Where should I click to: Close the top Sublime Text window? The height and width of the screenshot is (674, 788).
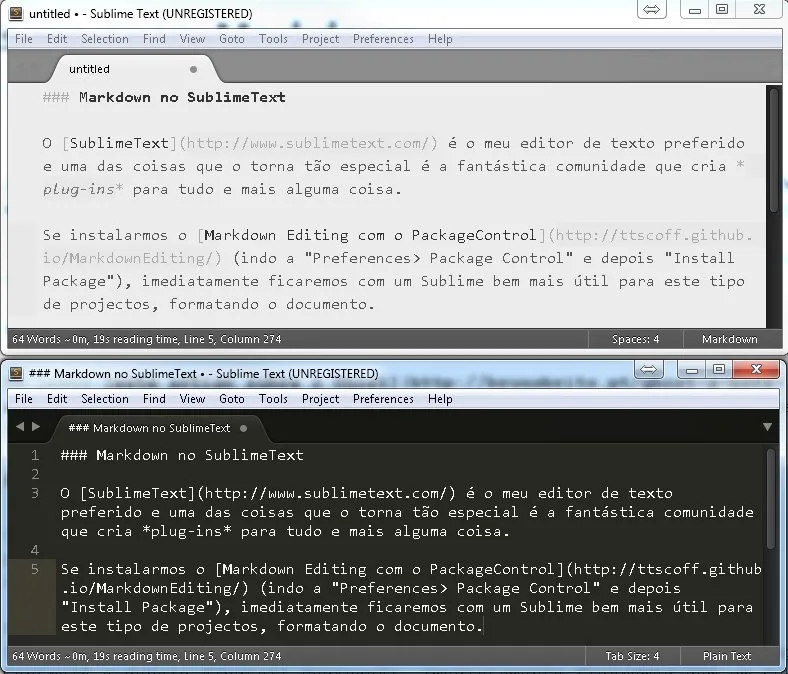759,10
